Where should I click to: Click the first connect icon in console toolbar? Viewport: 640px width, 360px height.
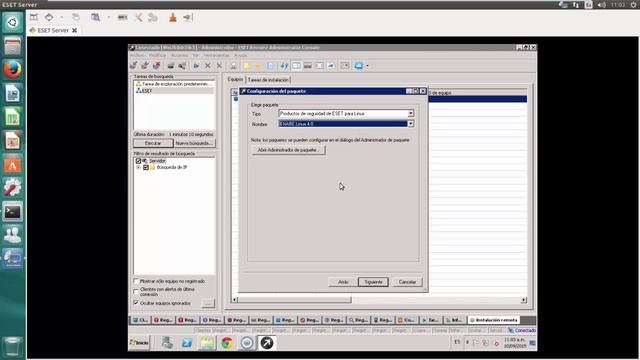134,66
